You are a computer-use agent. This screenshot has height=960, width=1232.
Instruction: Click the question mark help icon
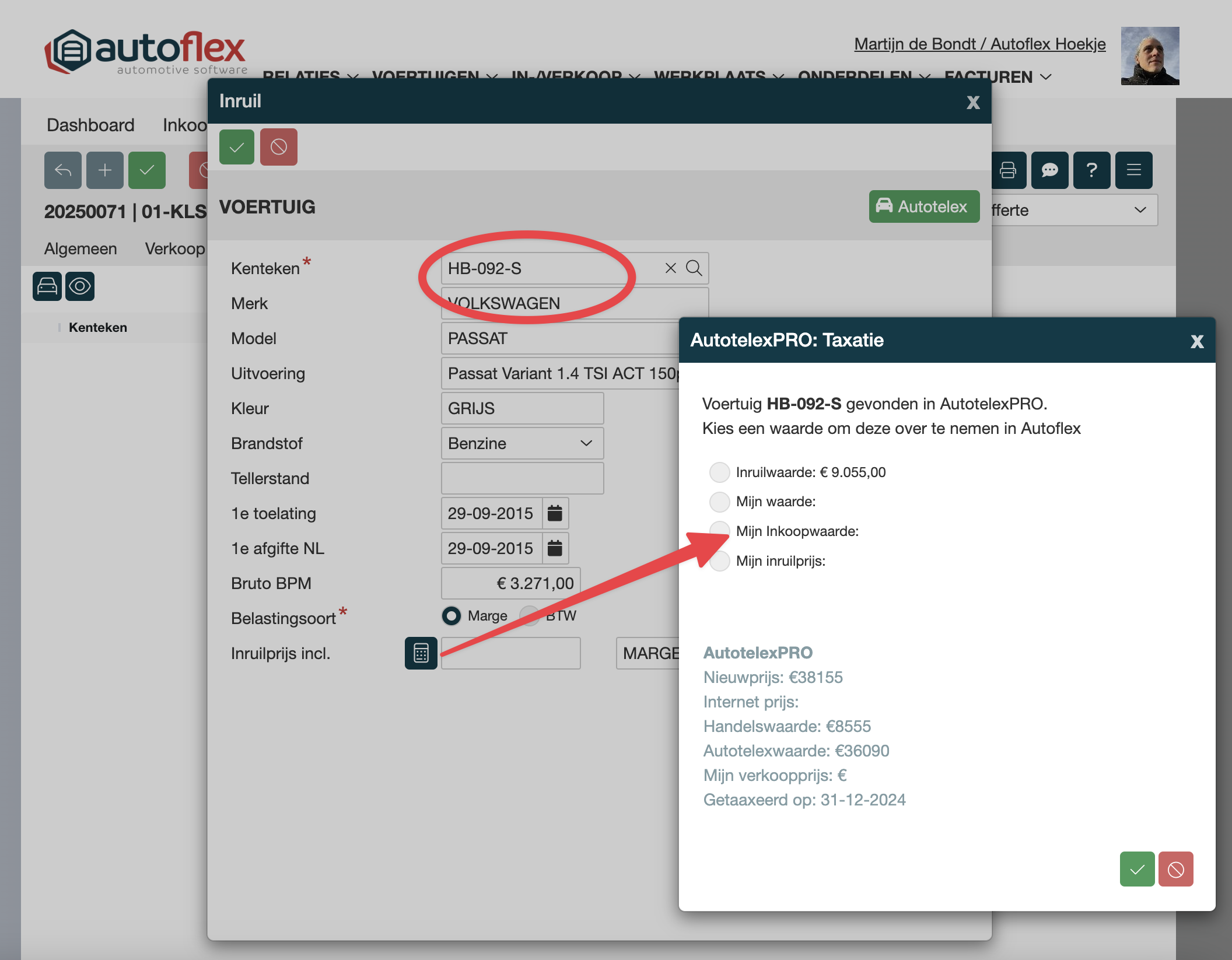pos(1091,170)
